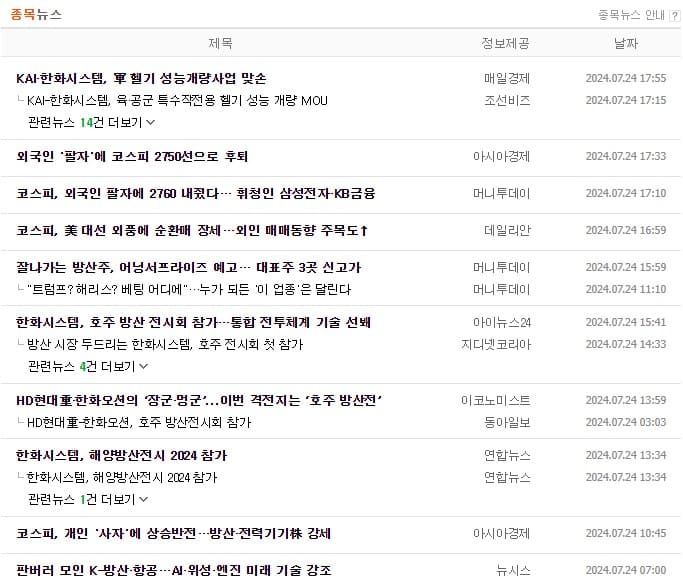Click provider '이코노미스트'
This screenshot has height=581, width=683.
pos(496,400)
